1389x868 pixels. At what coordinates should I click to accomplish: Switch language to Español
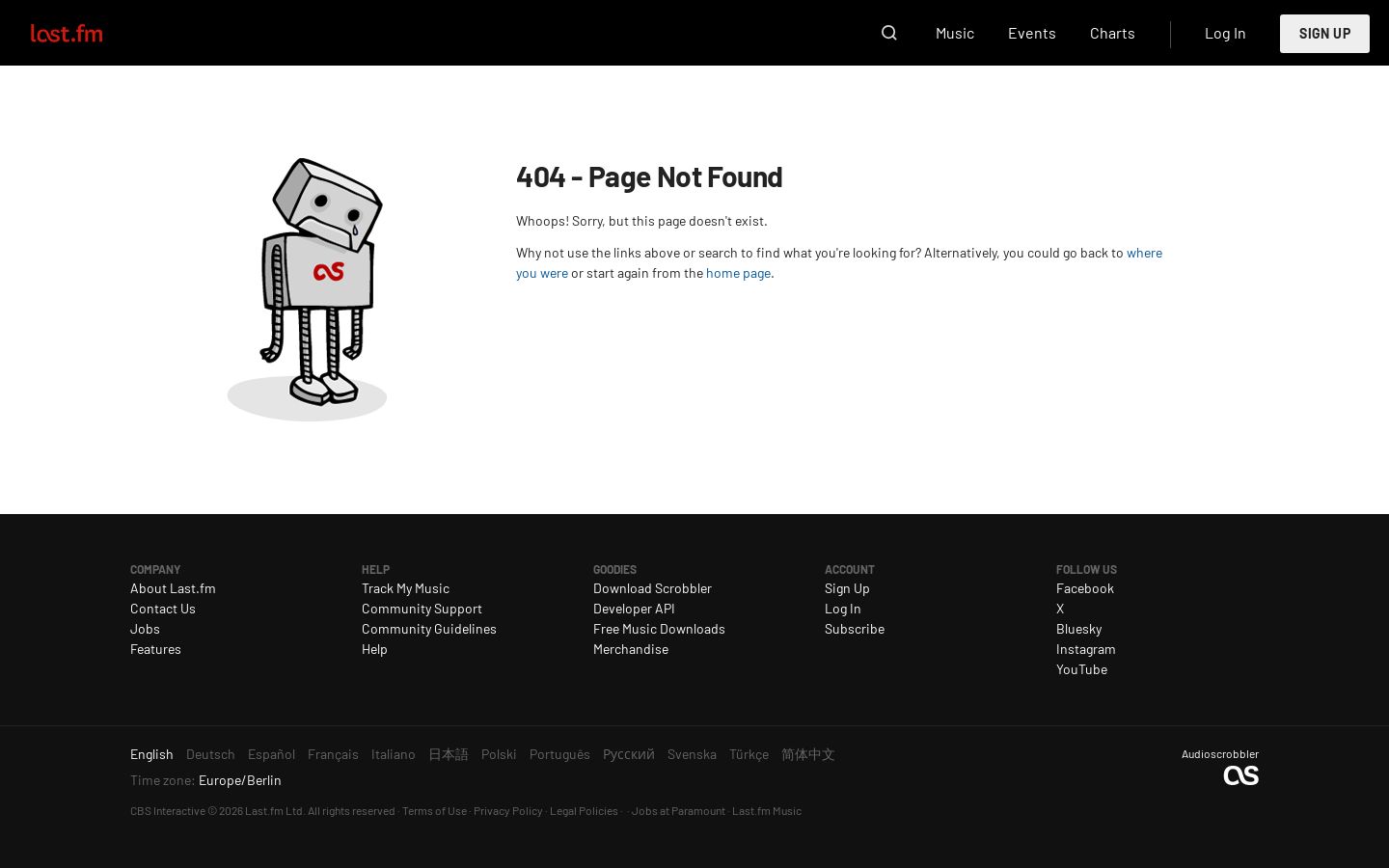pyautogui.click(x=271, y=754)
